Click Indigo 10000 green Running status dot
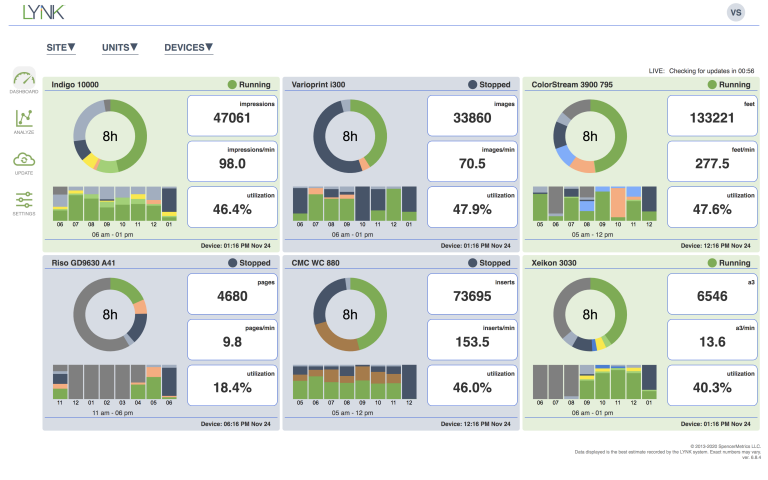The height and width of the screenshot is (480, 768). point(232,85)
